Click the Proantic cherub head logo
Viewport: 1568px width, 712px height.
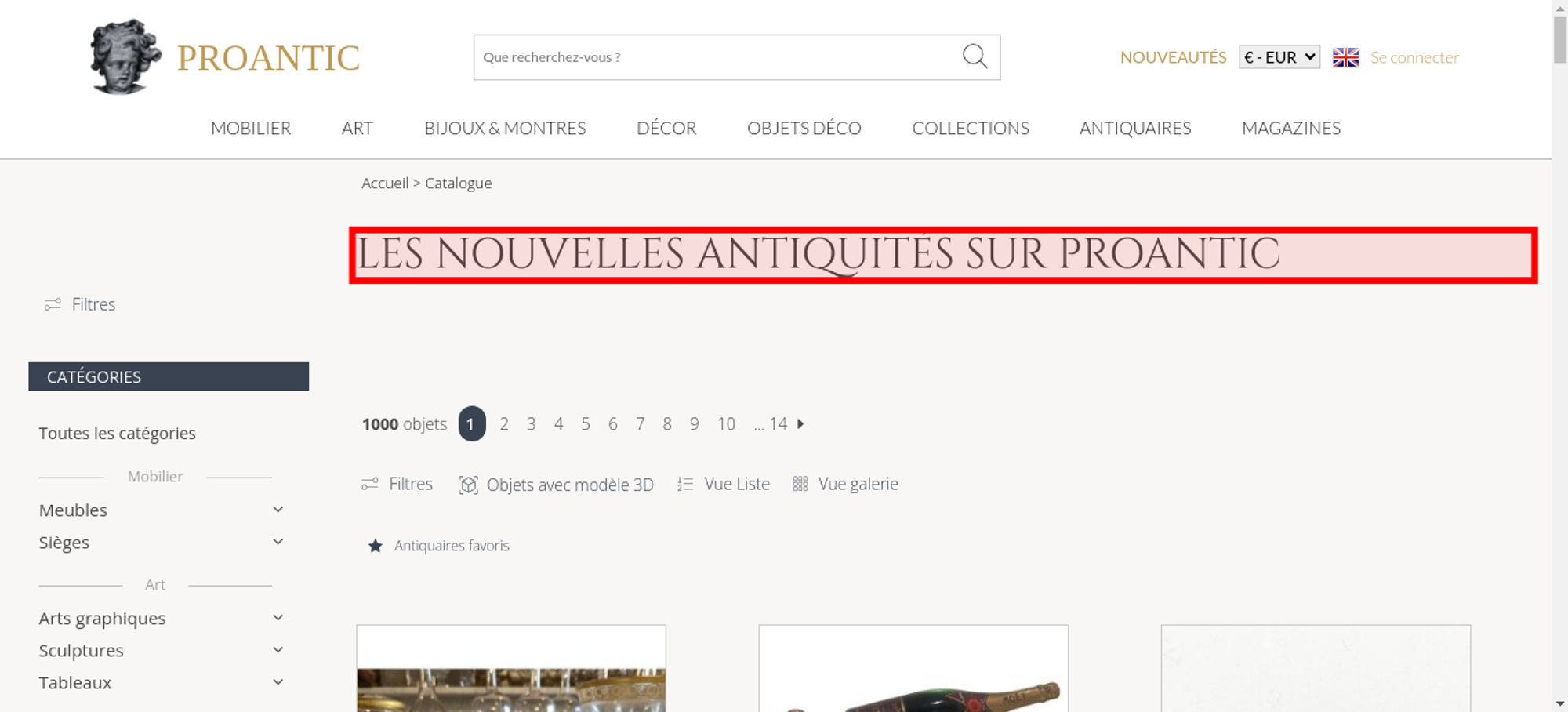(125, 56)
